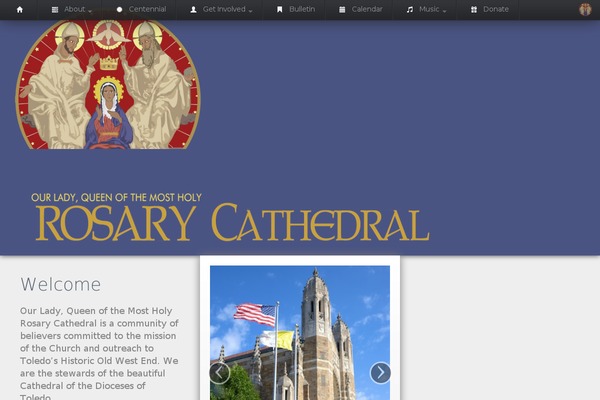Click the welcome paragraph mentioning Toledo's Old West End
Image resolution: width=600 pixels, height=400 pixels.
coord(99,353)
